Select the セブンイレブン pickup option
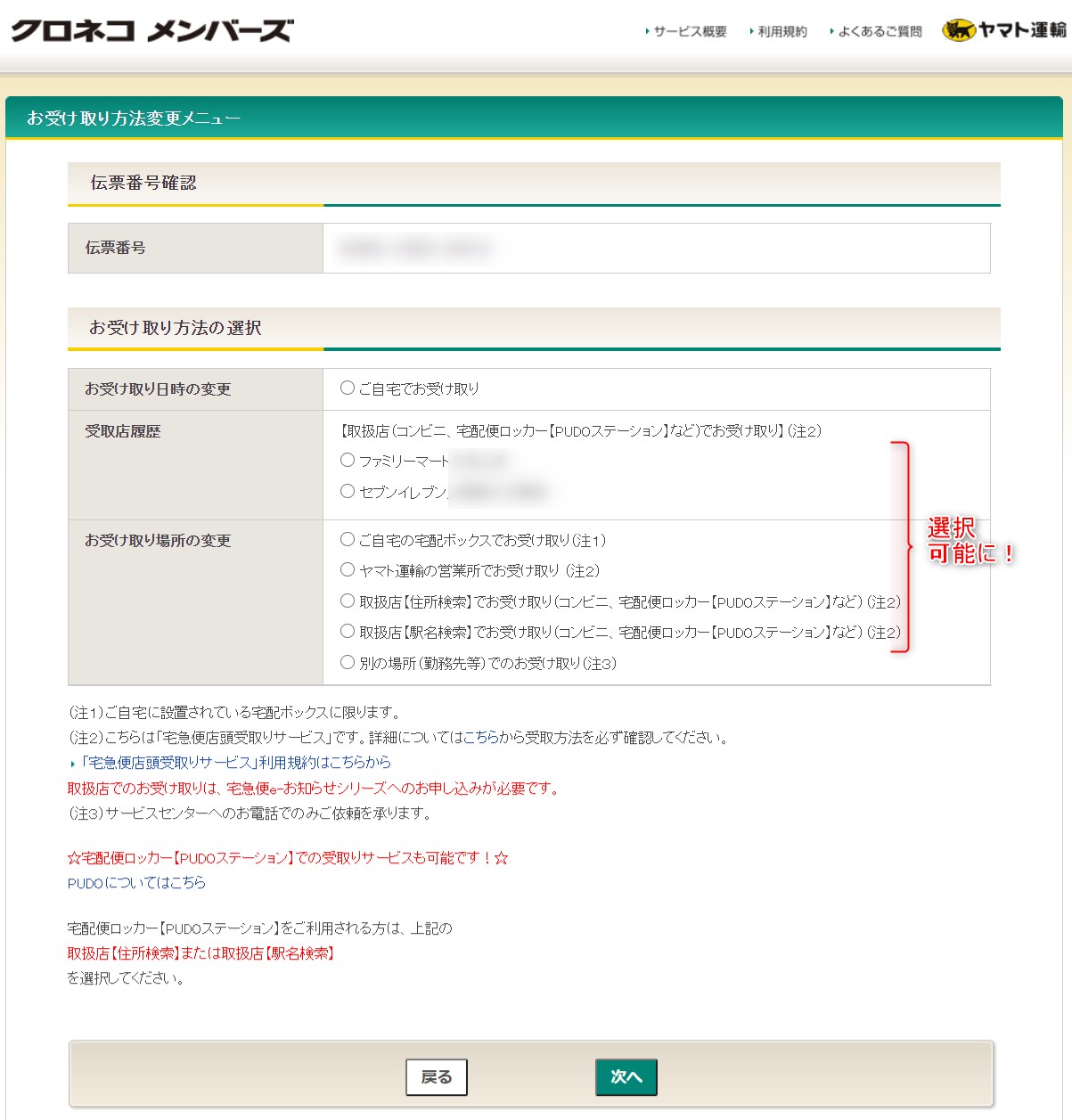This screenshot has height=1120, width=1072. coord(347,490)
